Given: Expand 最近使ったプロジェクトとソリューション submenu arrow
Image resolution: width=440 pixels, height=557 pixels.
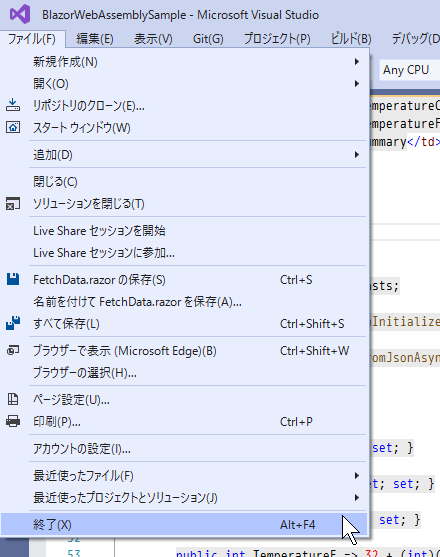Looking at the screenshot, I should pyautogui.click(x=357, y=498).
